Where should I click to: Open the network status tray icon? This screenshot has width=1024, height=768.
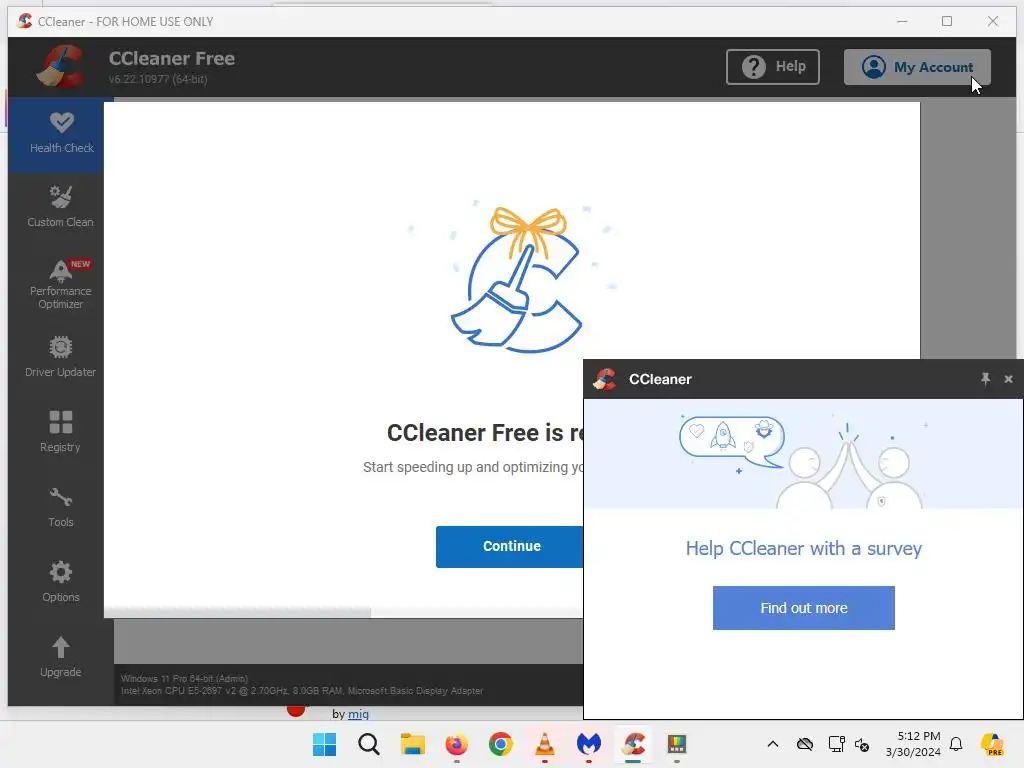836,744
